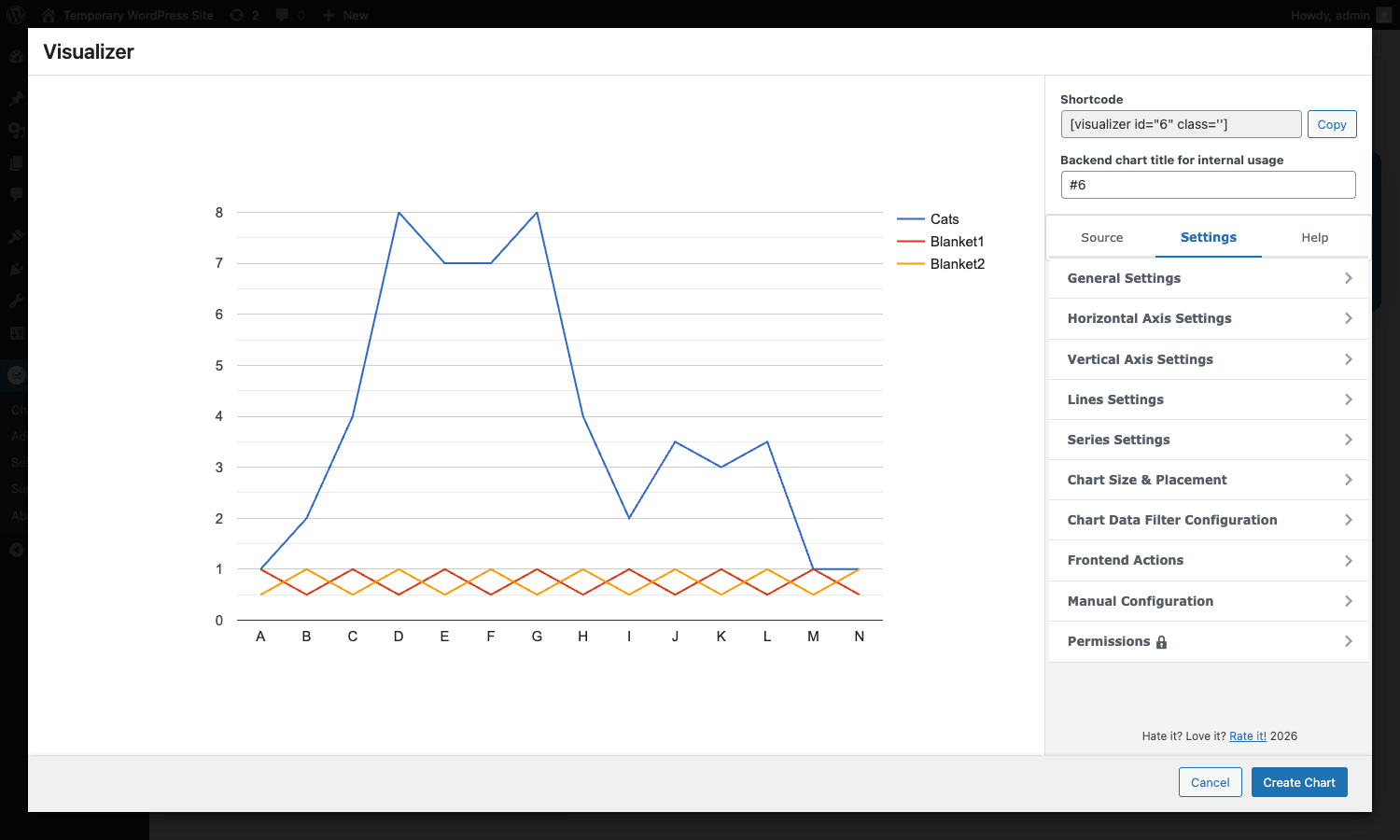Click the chevron arrow on the Permissions row

[1349, 641]
